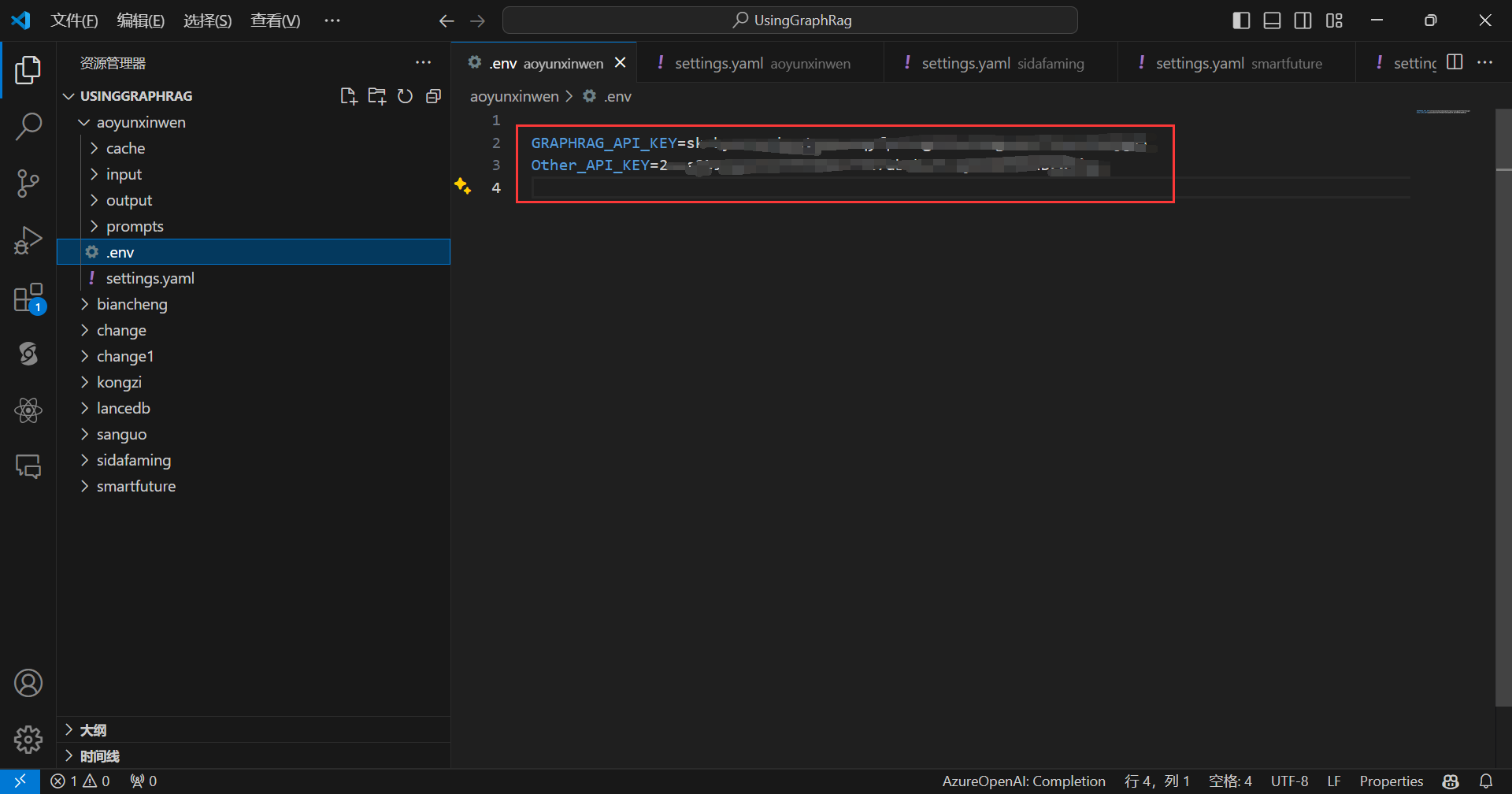Click AzureOpenAI: Completion status item
The height and width of the screenshot is (794, 1512).
(x=1024, y=781)
